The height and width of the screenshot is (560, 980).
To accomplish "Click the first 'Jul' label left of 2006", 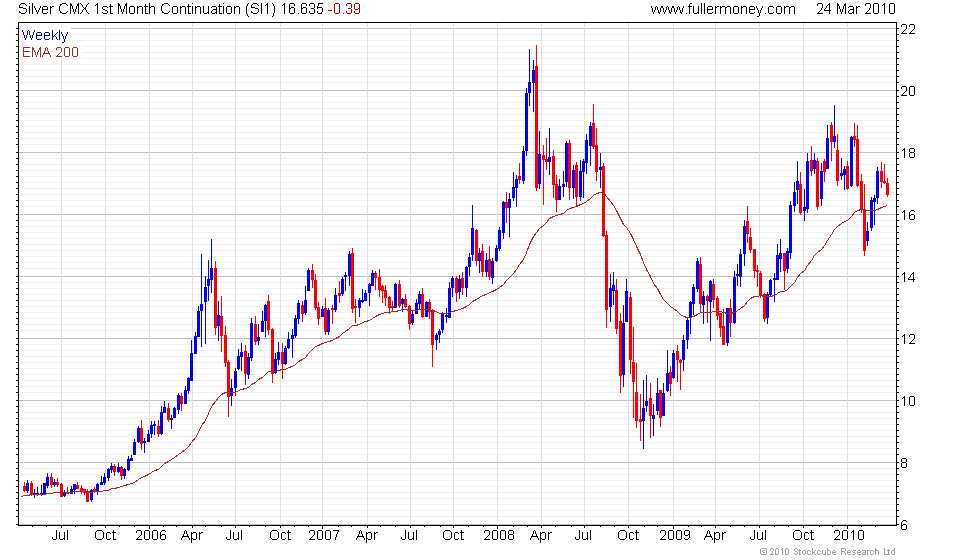I will click(61, 535).
